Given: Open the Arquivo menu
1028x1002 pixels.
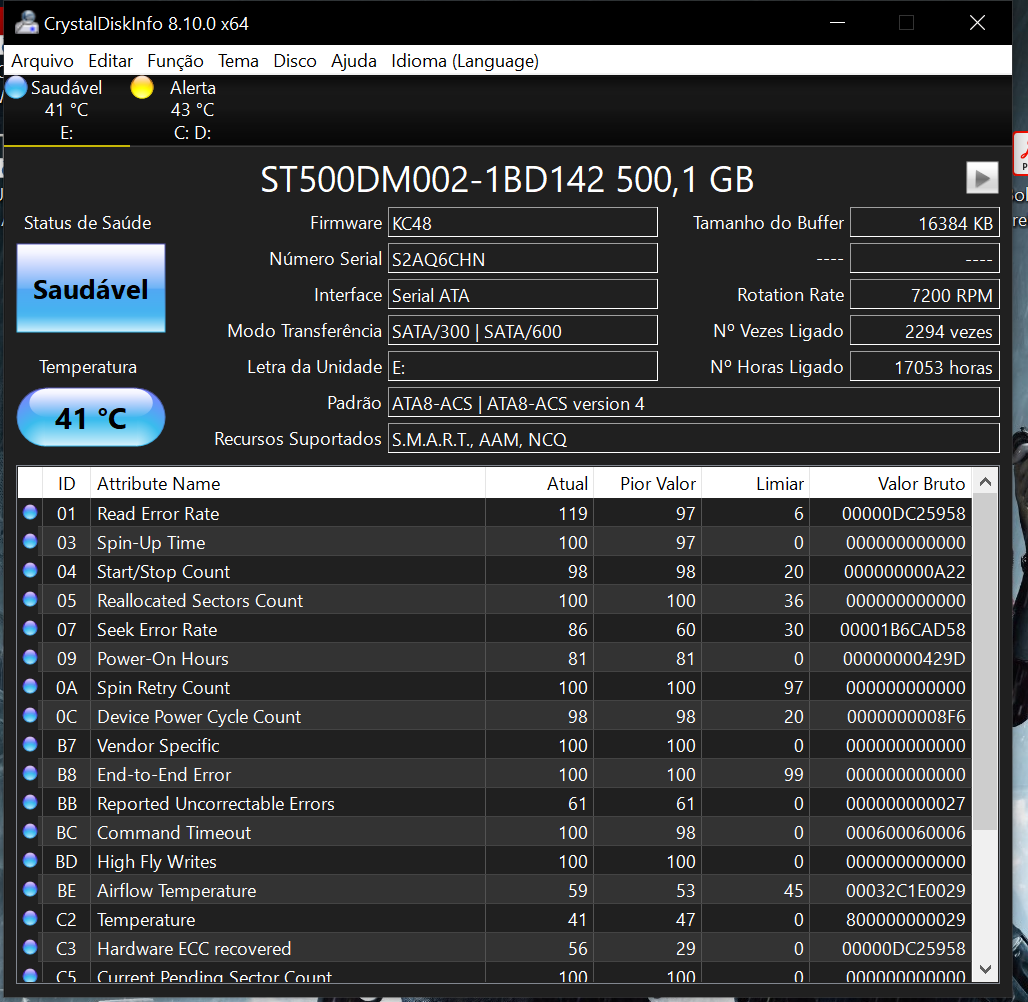Looking at the screenshot, I should click(x=42, y=61).
